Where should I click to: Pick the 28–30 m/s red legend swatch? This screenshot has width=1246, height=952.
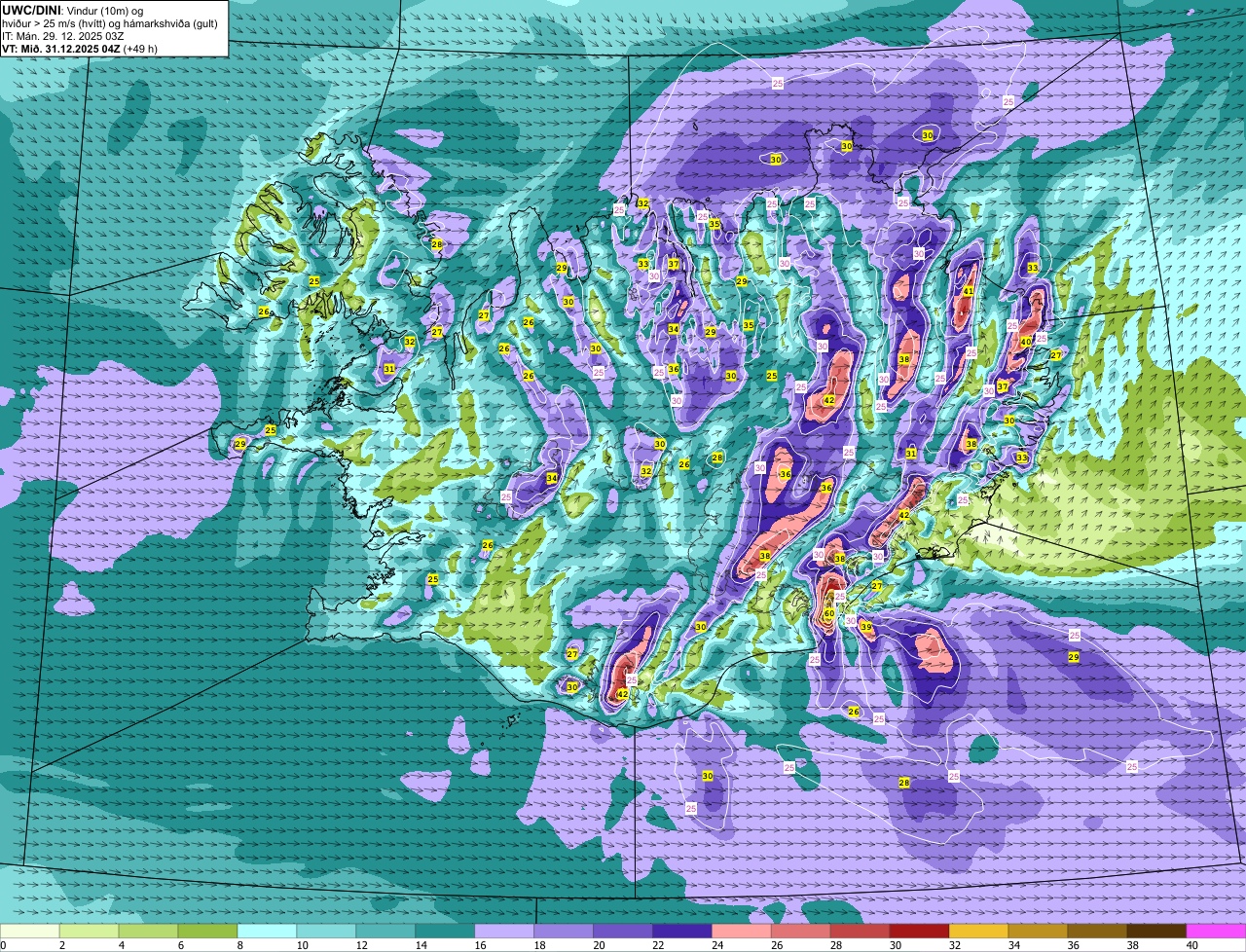tap(861, 931)
